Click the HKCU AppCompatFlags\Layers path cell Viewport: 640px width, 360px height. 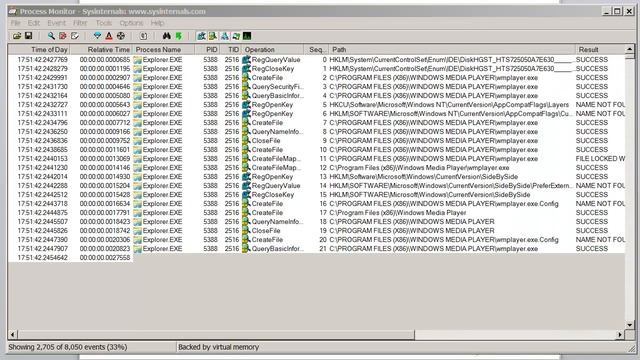(449, 105)
